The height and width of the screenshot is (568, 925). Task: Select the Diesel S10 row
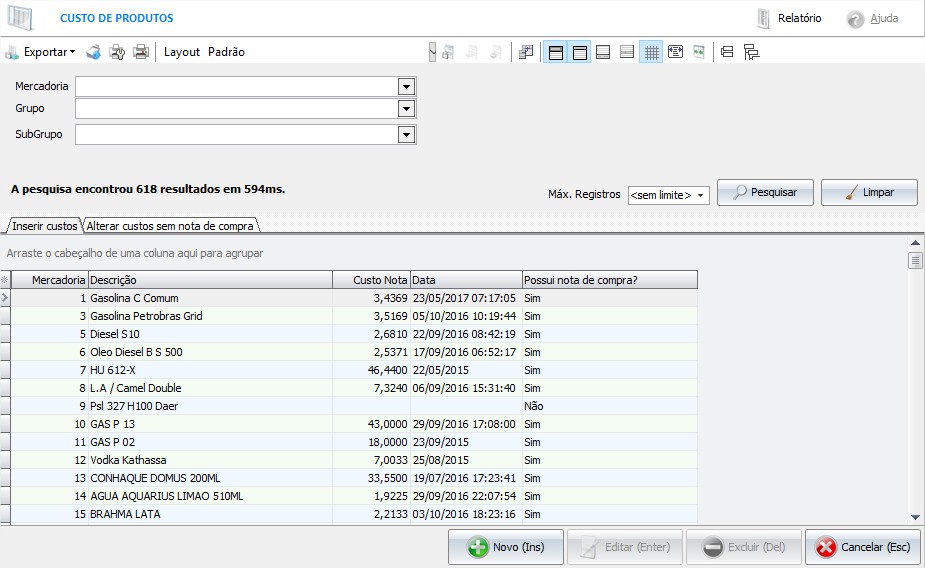coord(354,334)
